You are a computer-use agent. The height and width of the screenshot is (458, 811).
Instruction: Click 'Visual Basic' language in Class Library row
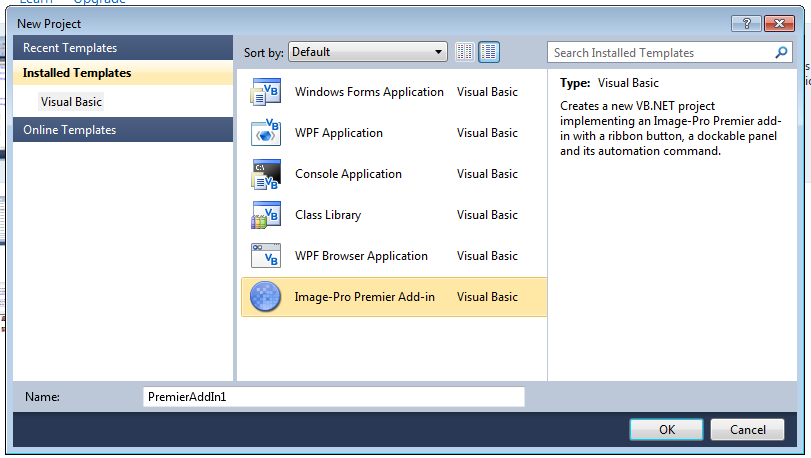(x=487, y=215)
